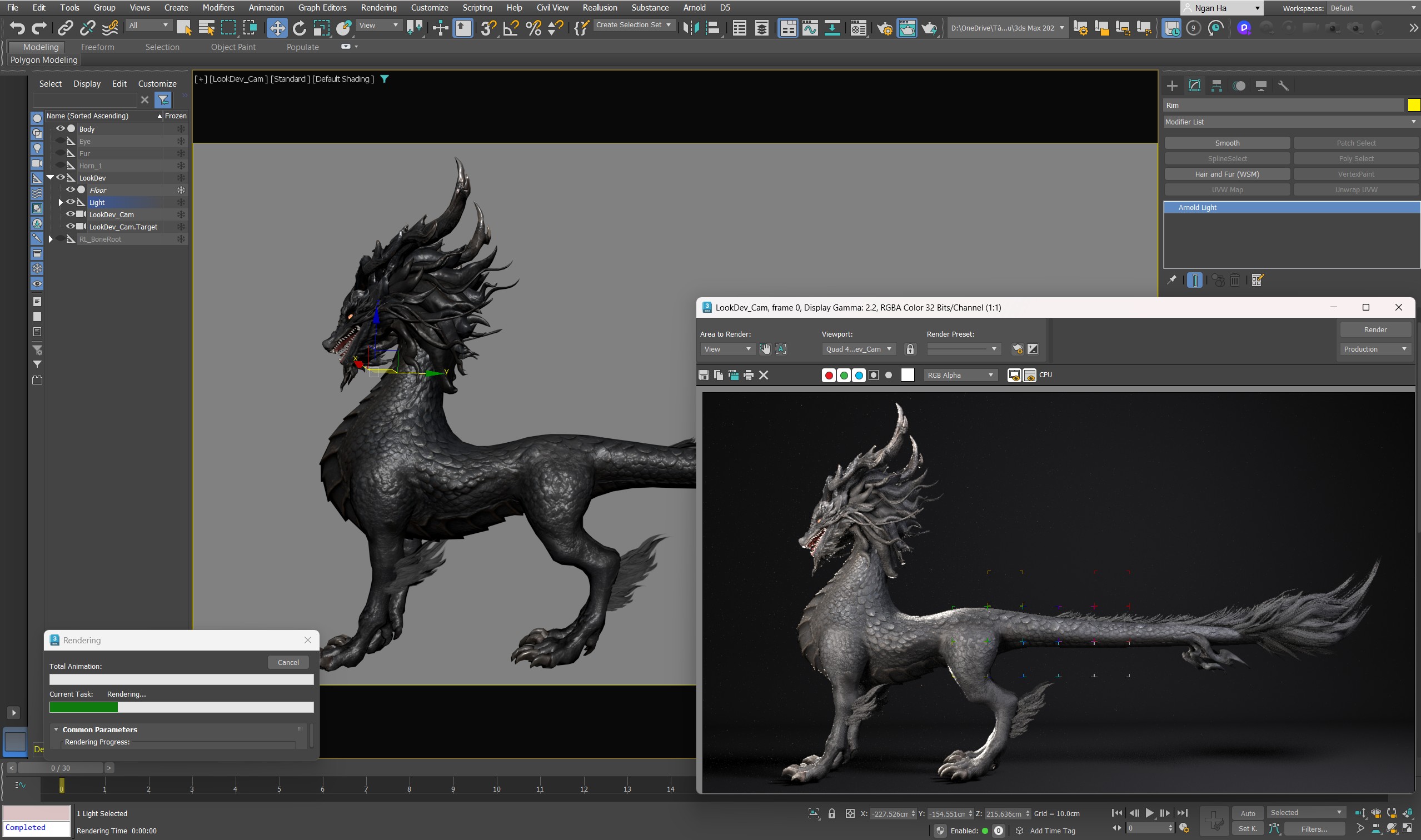Switch to the Freeform ribbon tab
Image resolution: width=1421 pixels, height=840 pixels.
pyautogui.click(x=97, y=47)
